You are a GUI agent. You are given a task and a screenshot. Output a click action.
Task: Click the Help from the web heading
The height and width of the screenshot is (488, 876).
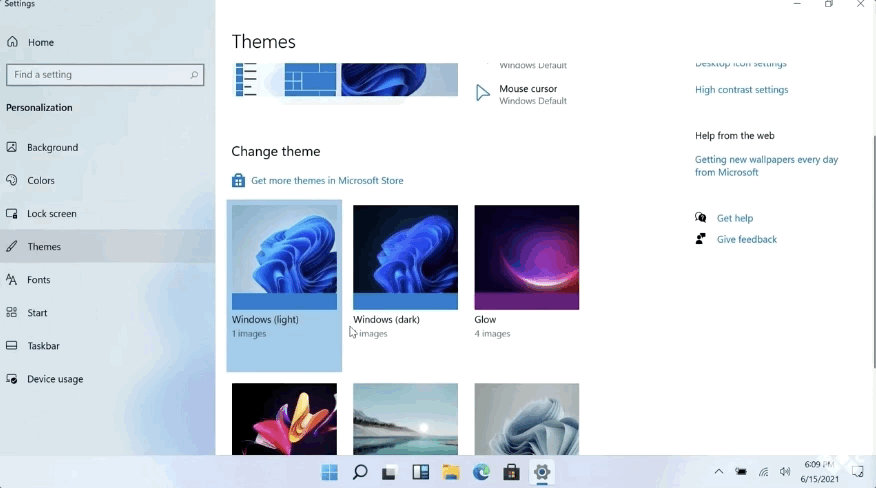pyautogui.click(x=735, y=135)
